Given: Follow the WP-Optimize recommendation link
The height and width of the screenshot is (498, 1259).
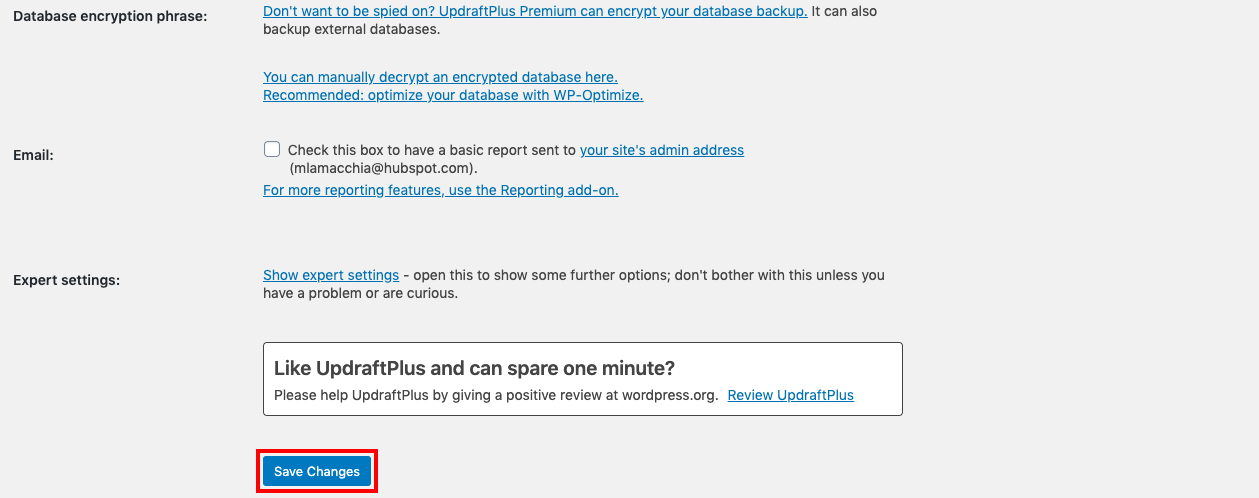Looking at the screenshot, I should point(452,95).
